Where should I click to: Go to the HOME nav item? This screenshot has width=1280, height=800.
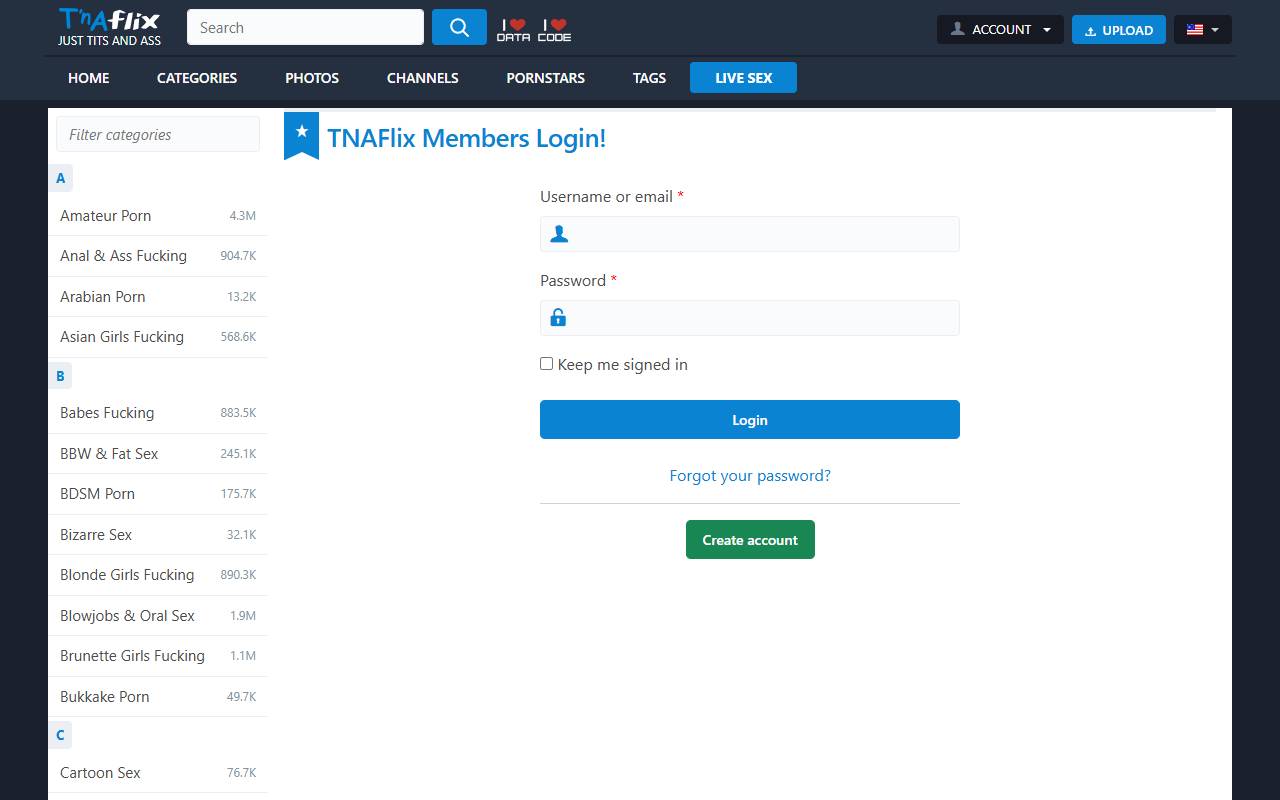pos(89,78)
